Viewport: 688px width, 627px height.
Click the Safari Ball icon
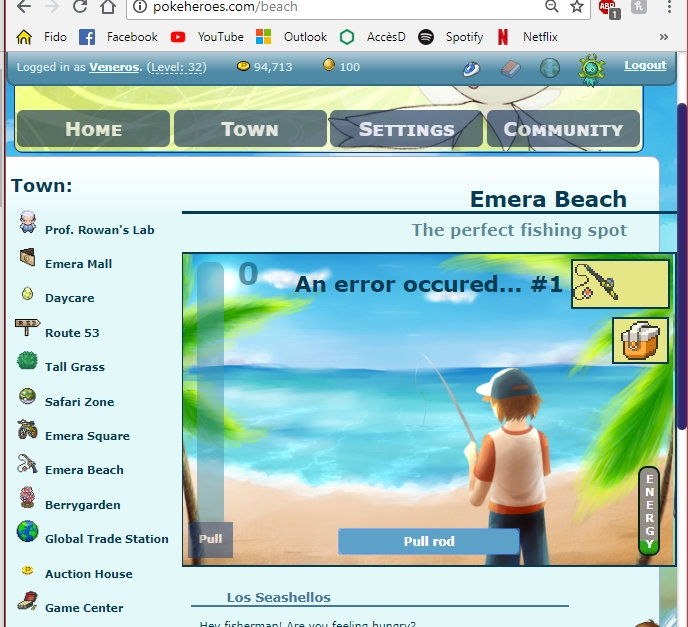(x=27, y=396)
